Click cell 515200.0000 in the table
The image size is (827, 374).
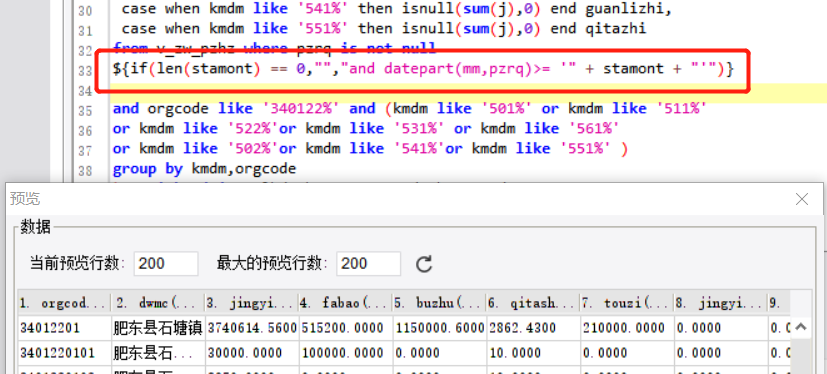click(345, 328)
